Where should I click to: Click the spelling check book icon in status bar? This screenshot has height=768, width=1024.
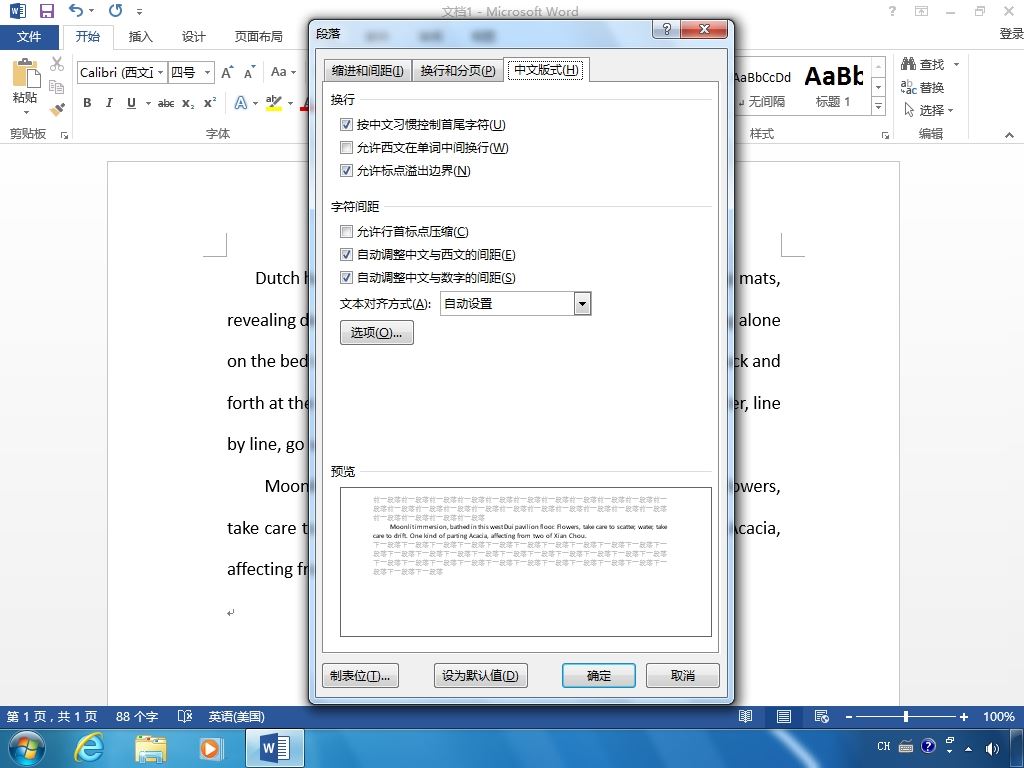(185, 716)
